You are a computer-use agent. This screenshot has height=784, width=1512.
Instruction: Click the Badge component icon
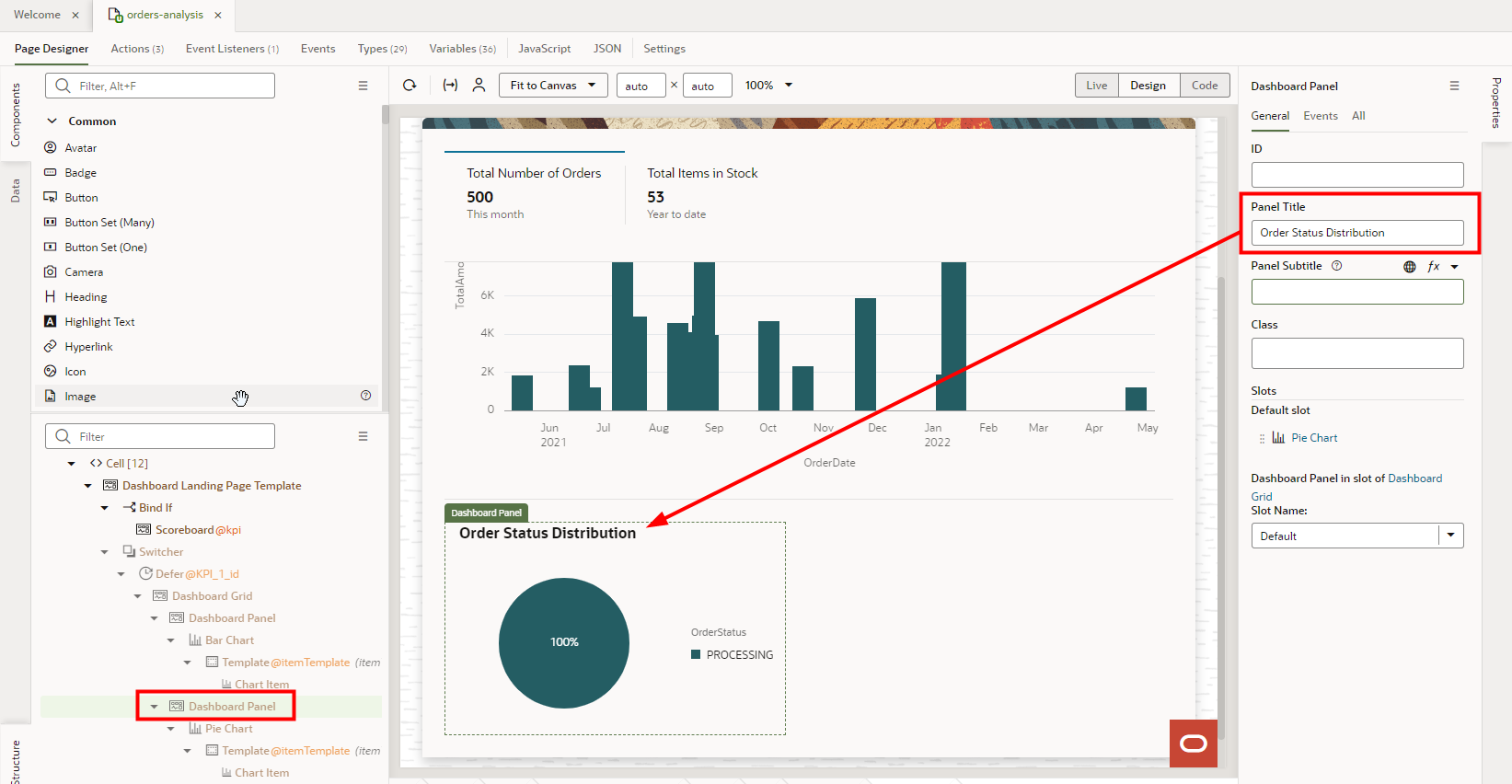[x=51, y=172]
